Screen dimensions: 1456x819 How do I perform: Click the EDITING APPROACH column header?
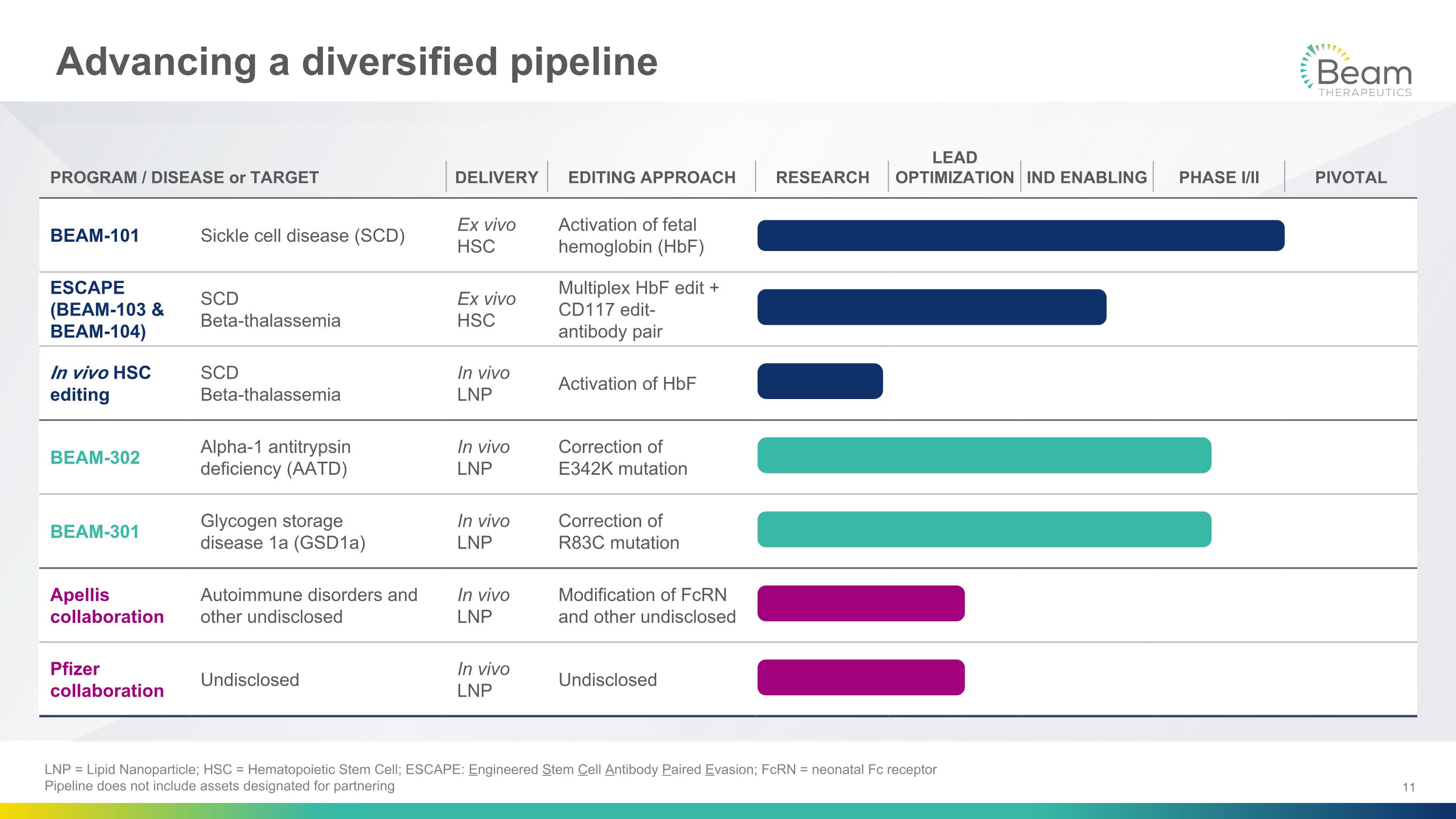[651, 178]
